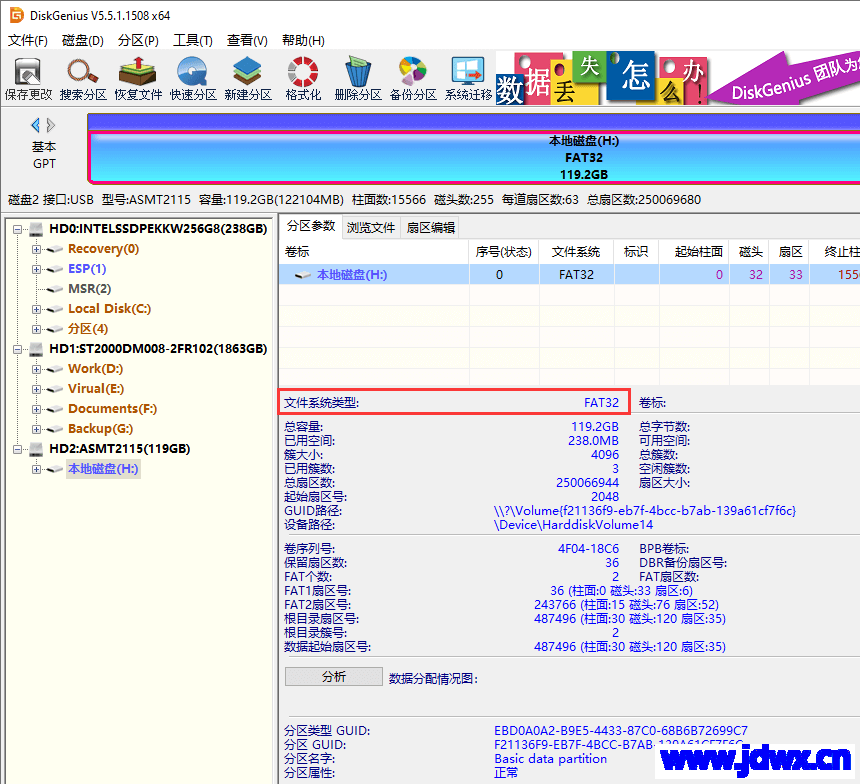
Task: Switch to the 浏览文件 tab
Action: click(371, 228)
